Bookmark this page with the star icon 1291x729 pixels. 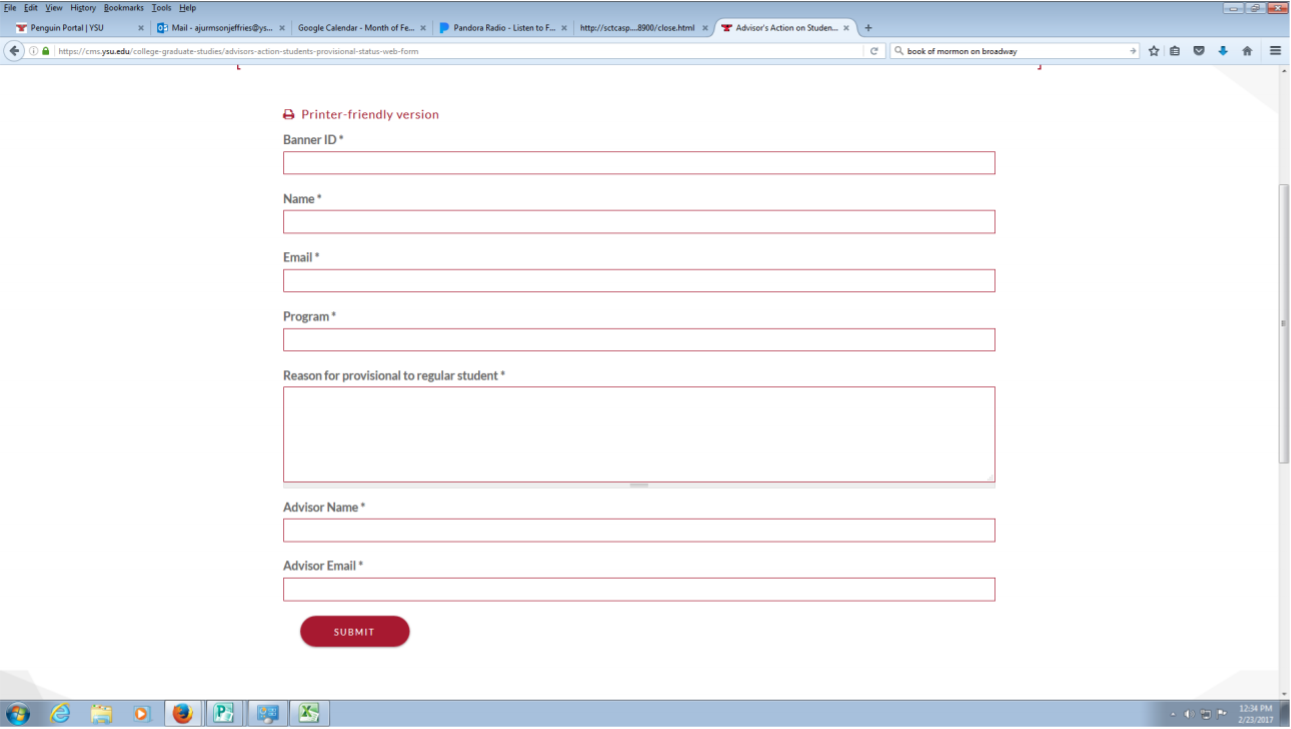click(x=1153, y=51)
